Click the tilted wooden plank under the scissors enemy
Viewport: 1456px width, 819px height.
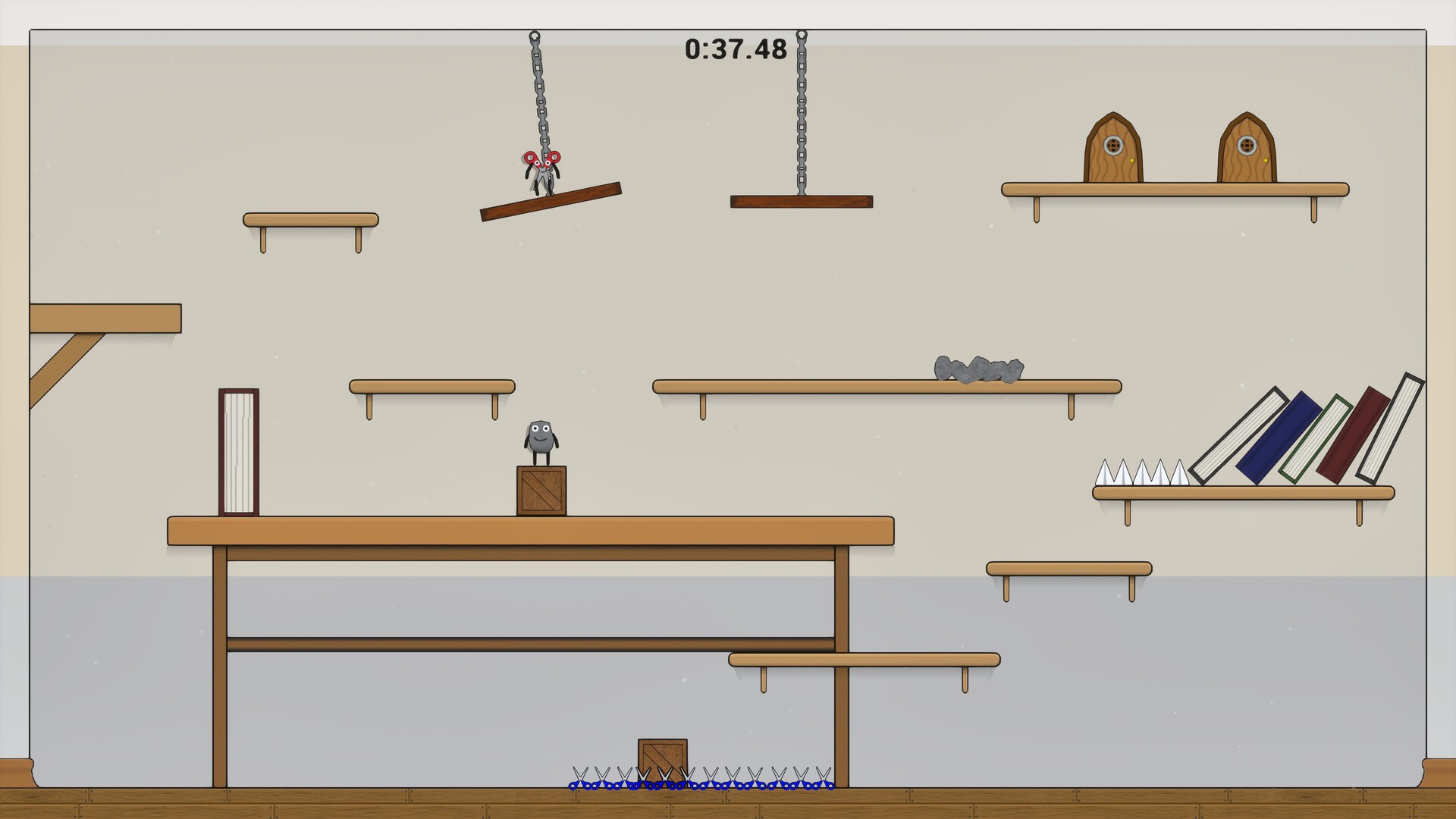pos(550,201)
